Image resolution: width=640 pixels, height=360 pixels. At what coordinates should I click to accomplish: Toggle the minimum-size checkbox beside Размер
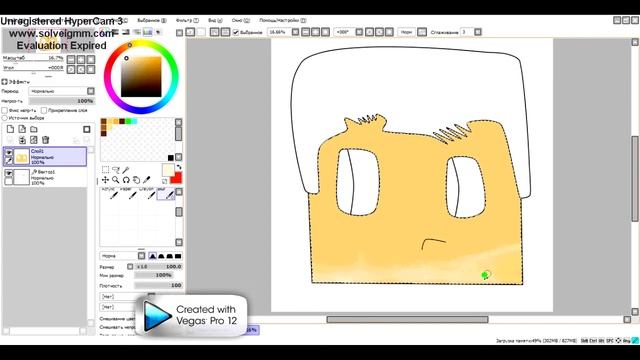[130, 267]
